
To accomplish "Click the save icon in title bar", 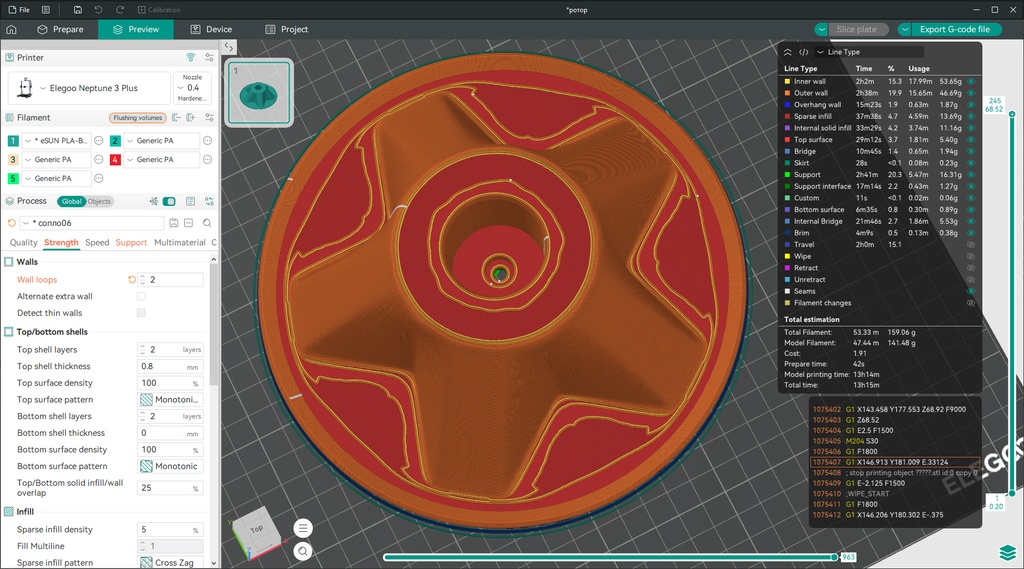I will coord(78,10).
